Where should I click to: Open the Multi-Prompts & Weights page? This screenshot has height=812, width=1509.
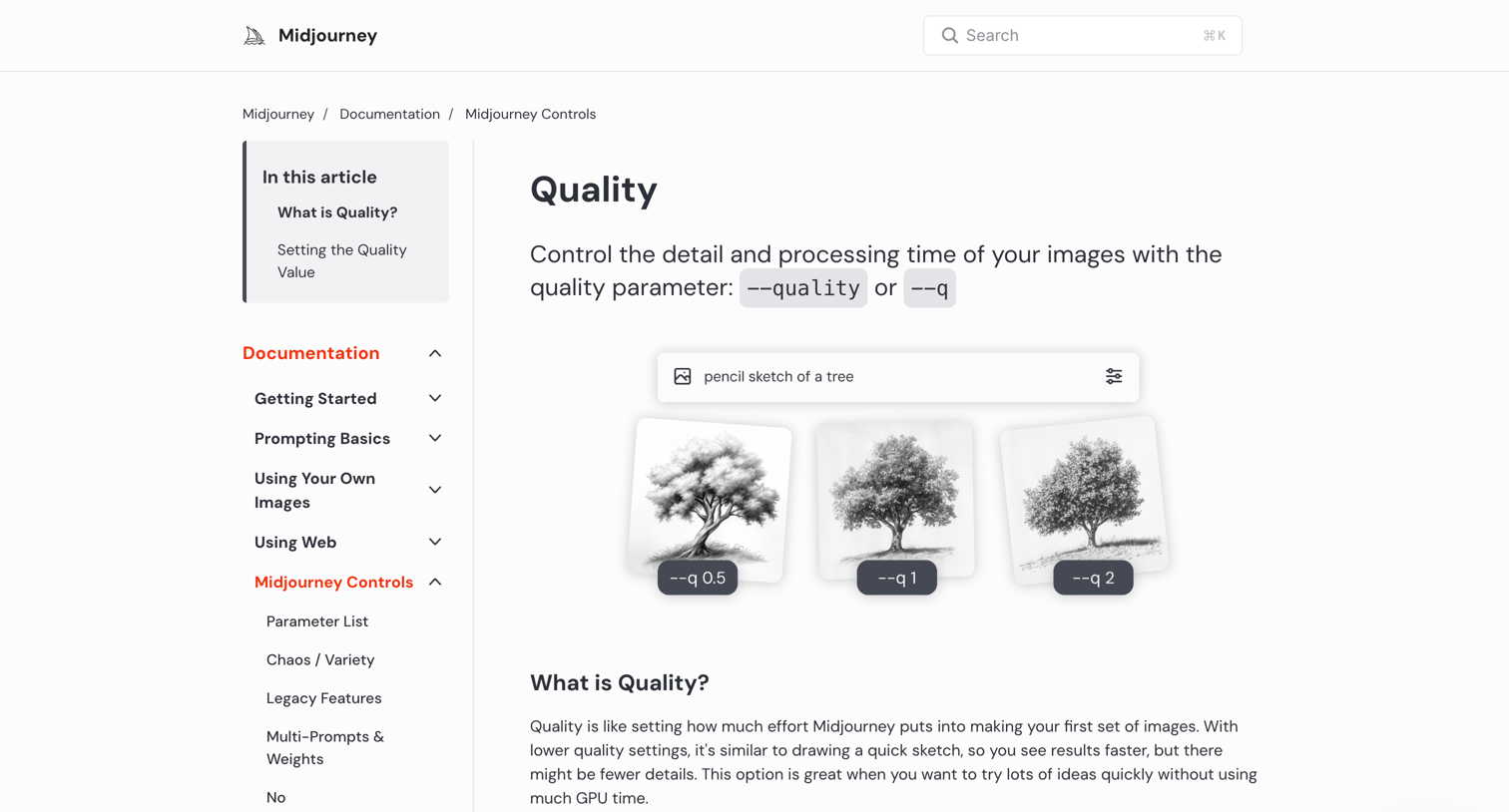coord(325,747)
